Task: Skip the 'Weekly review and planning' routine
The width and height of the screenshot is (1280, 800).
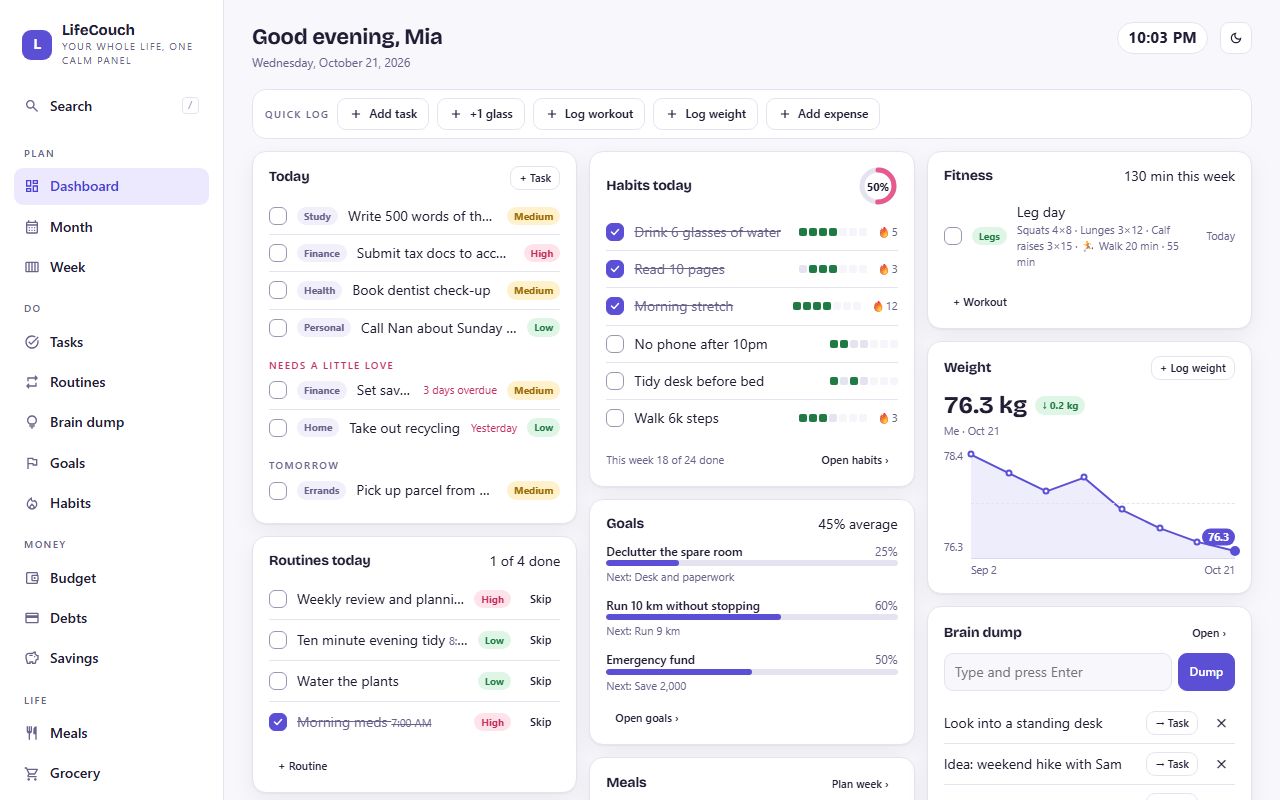Action: [x=541, y=599]
